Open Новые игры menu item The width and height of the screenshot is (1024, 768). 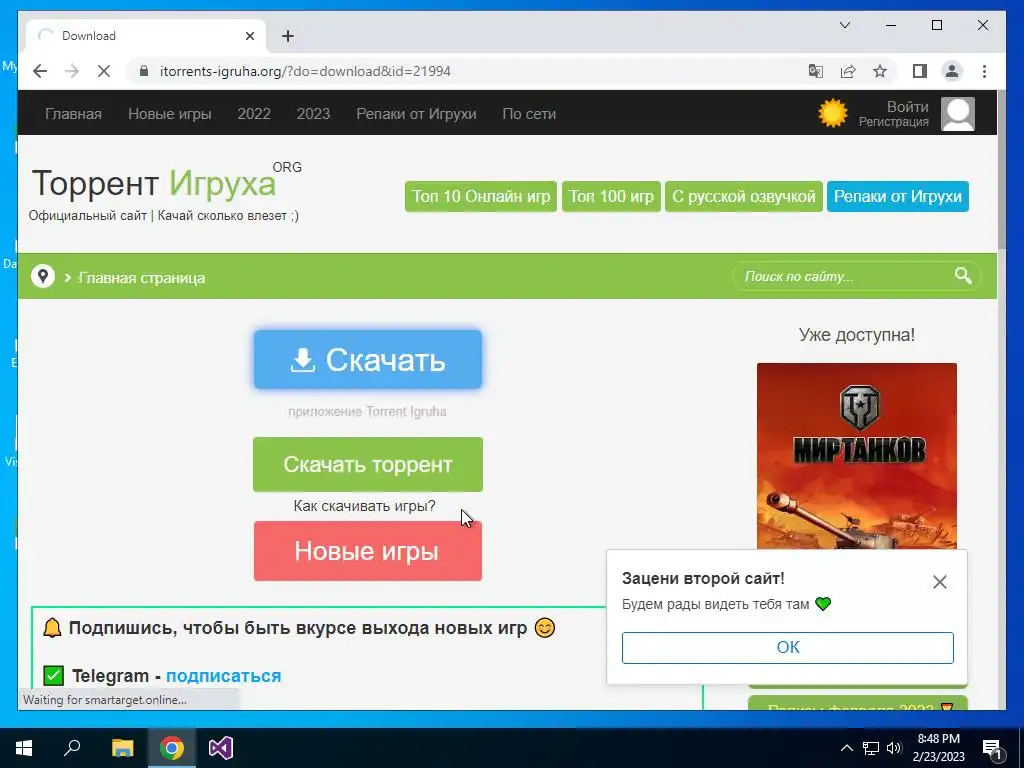170,114
